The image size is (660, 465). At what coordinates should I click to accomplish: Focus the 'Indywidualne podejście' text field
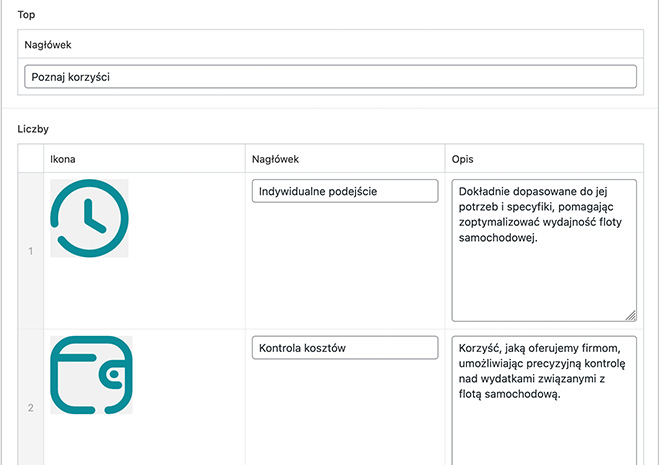pos(345,191)
